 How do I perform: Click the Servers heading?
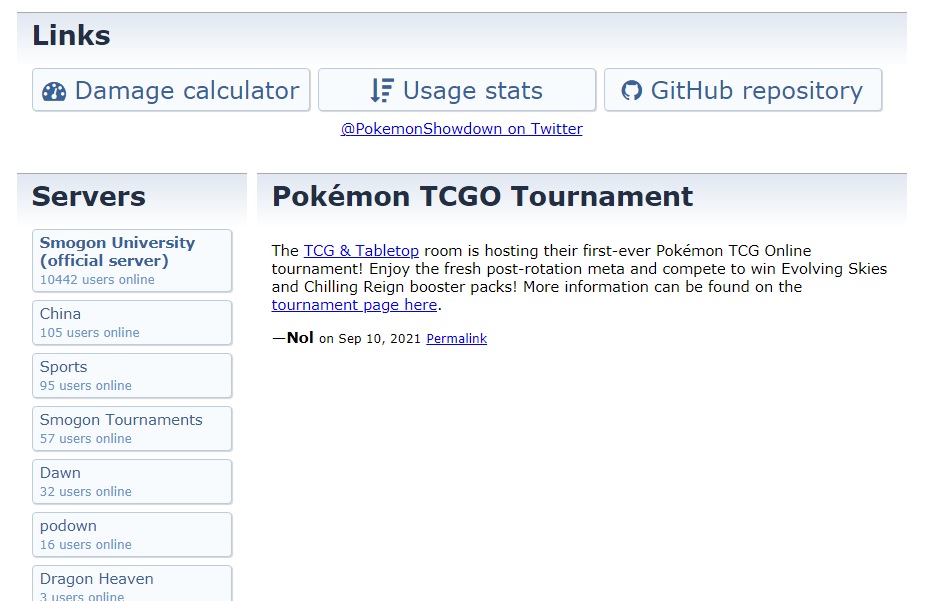pos(89,196)
